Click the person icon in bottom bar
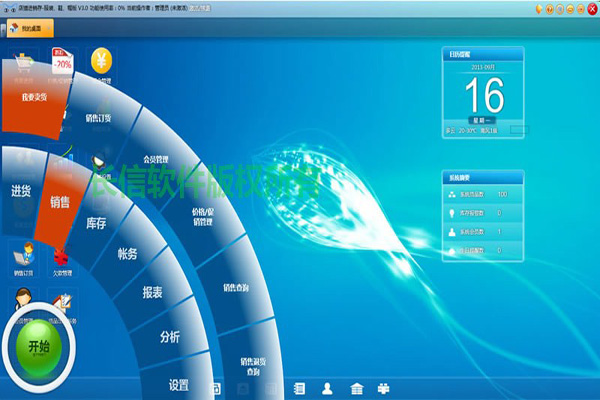600x400 pixels. click(327, 389)
